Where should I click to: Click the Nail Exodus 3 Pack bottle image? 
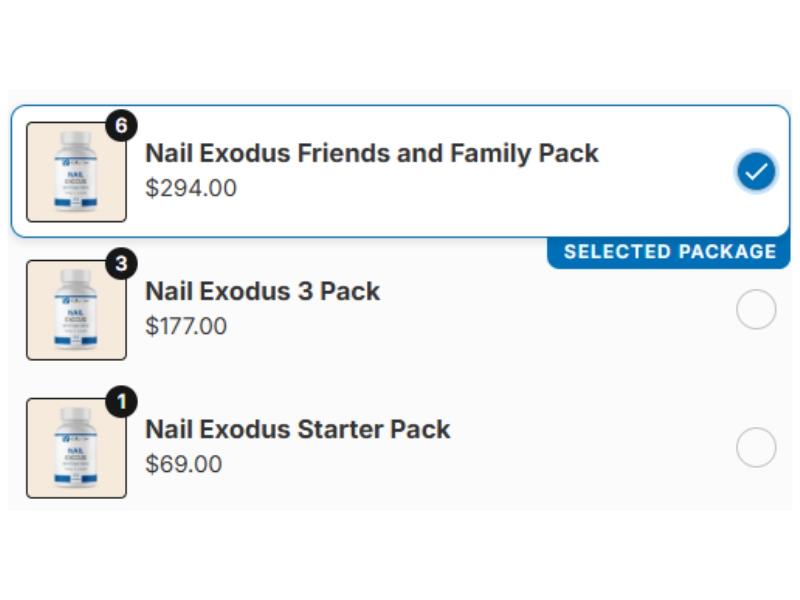point(76,310)
